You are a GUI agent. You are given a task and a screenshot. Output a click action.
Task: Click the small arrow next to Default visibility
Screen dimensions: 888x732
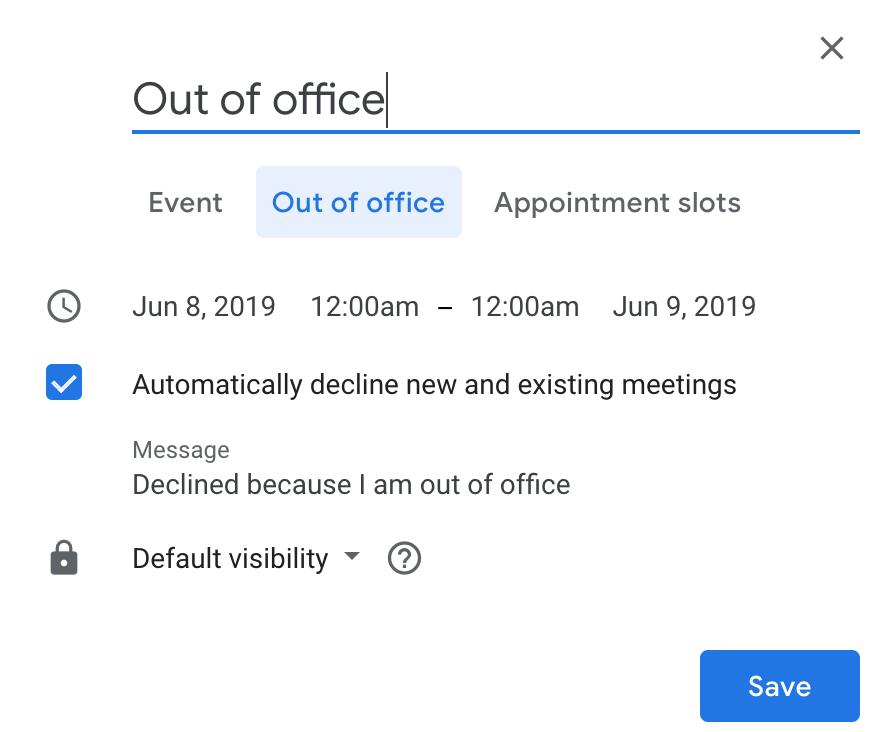351,557
